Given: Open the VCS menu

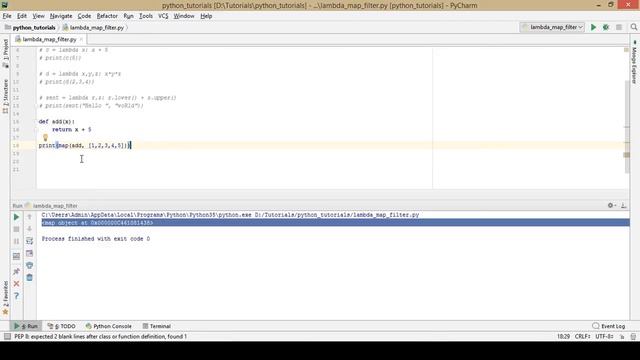Looking at the screenshot, I should [163, 16].
